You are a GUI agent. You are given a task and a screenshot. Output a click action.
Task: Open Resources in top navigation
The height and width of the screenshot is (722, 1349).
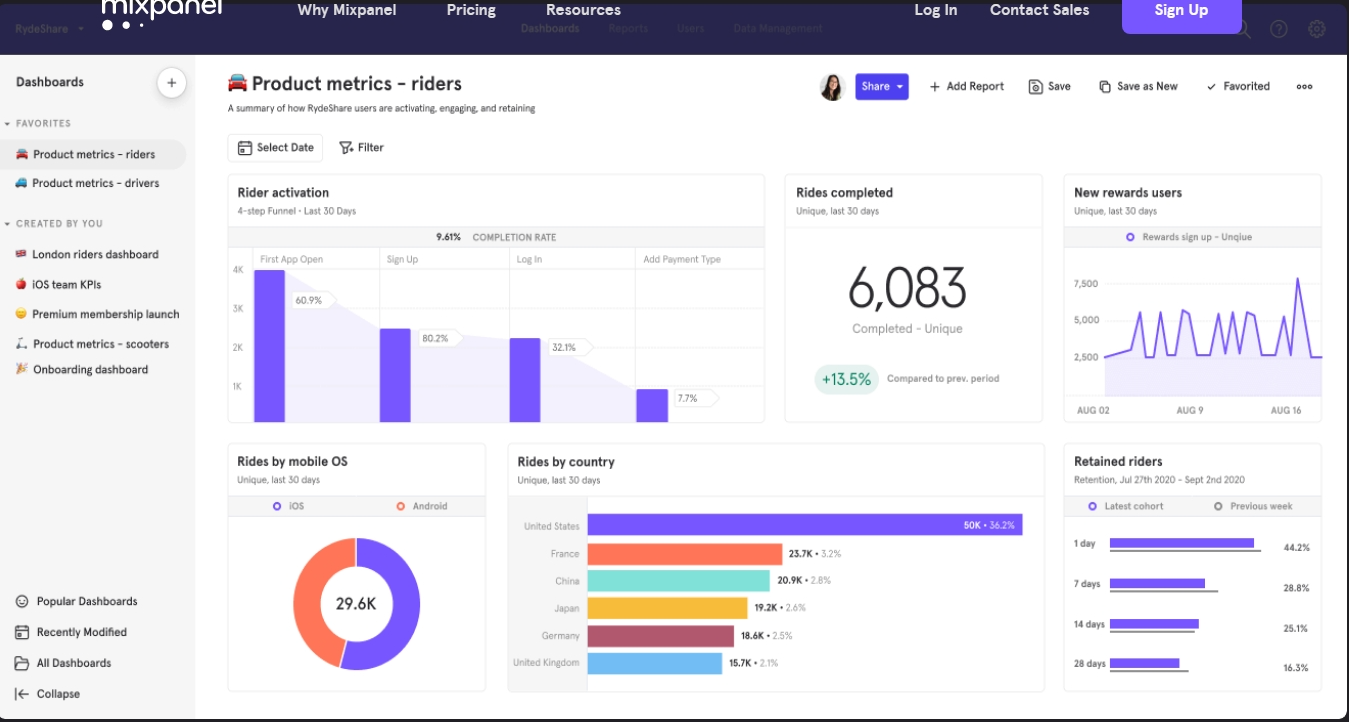583,10
